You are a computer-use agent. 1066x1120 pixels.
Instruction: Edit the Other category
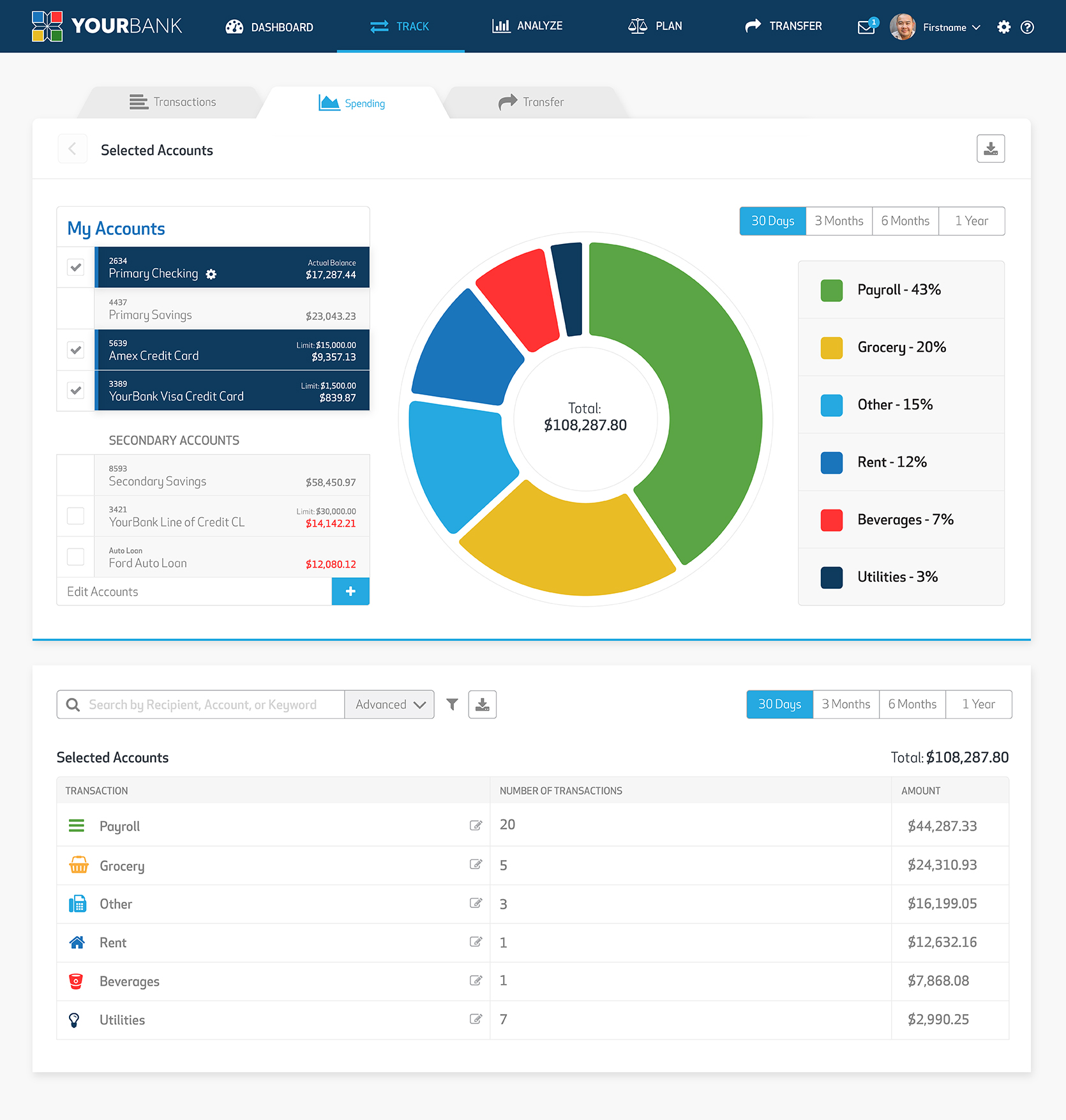click(x=476, y=903)
